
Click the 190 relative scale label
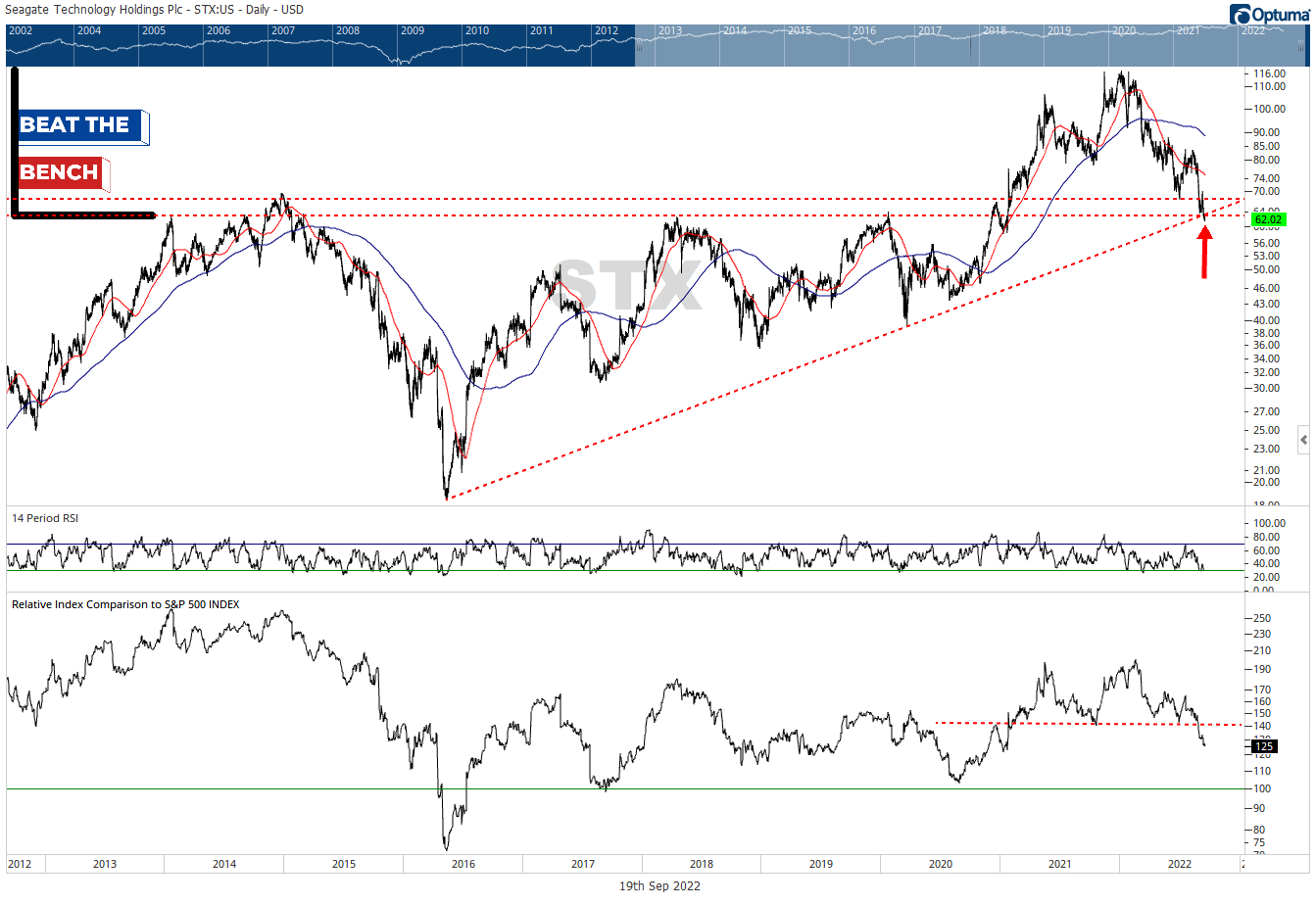pos(1262,669)
